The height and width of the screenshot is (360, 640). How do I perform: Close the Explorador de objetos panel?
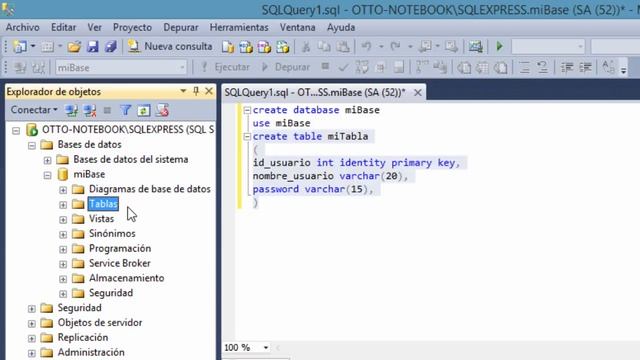[x=209, y=91]
